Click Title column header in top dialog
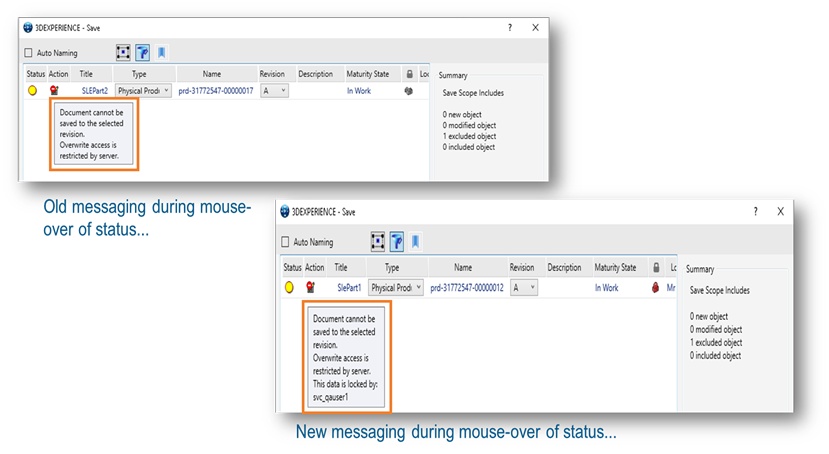829x454 pixels. click(86, 74)
